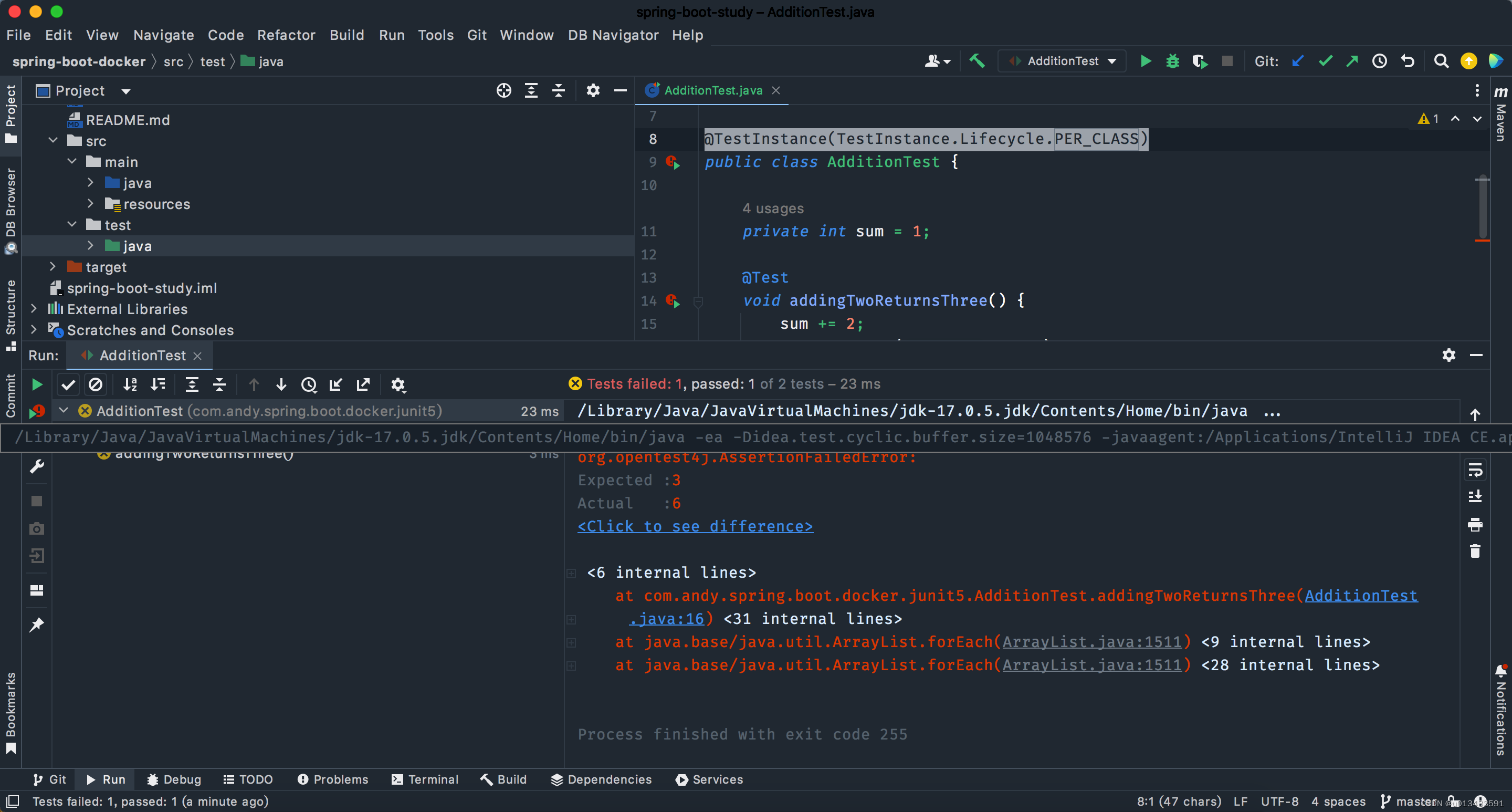
Task: Collapse all in the Project panel toolbar
Action: (x=559, y=90)
